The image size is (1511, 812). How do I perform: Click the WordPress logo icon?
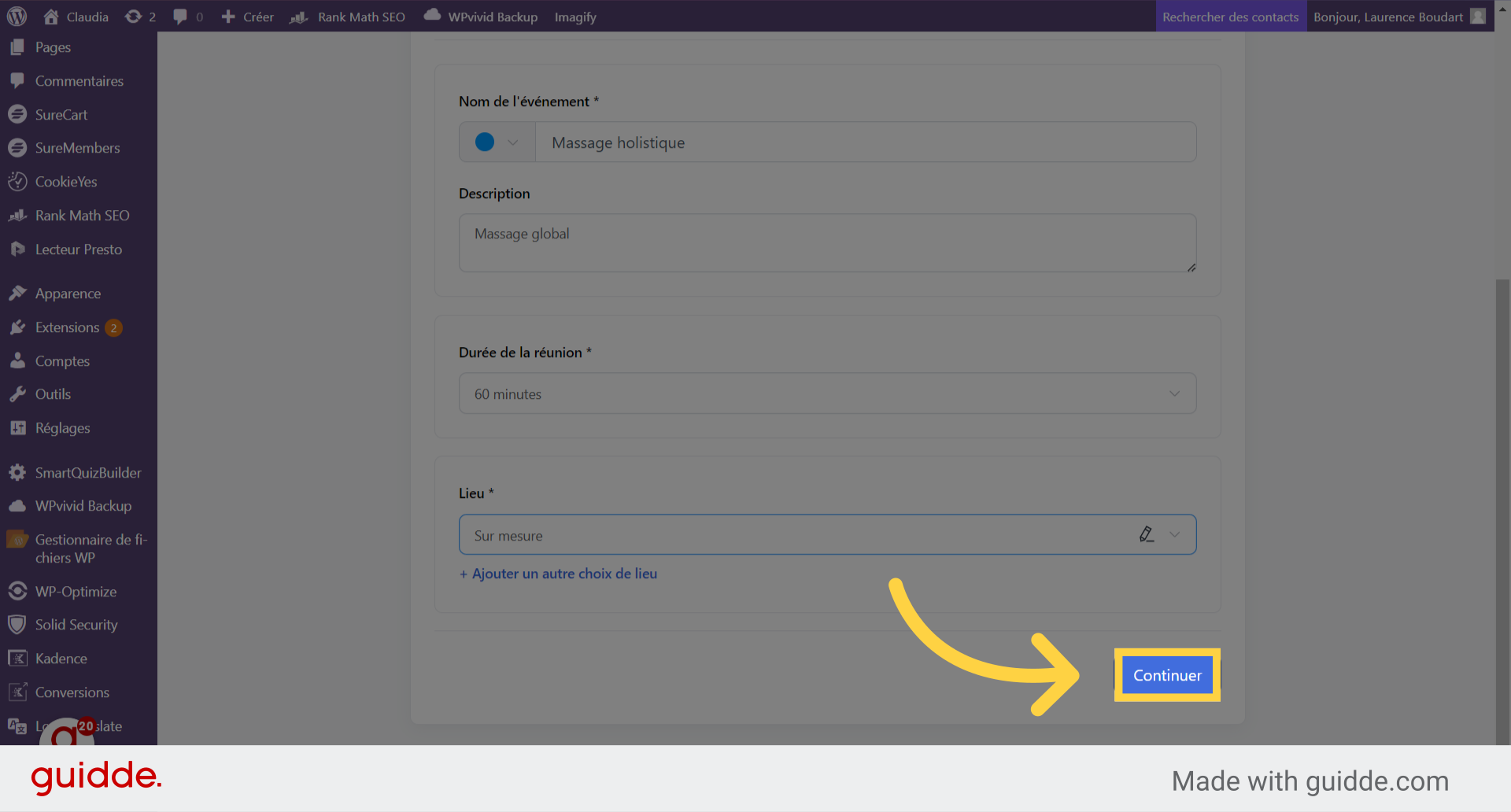point(17,17)
